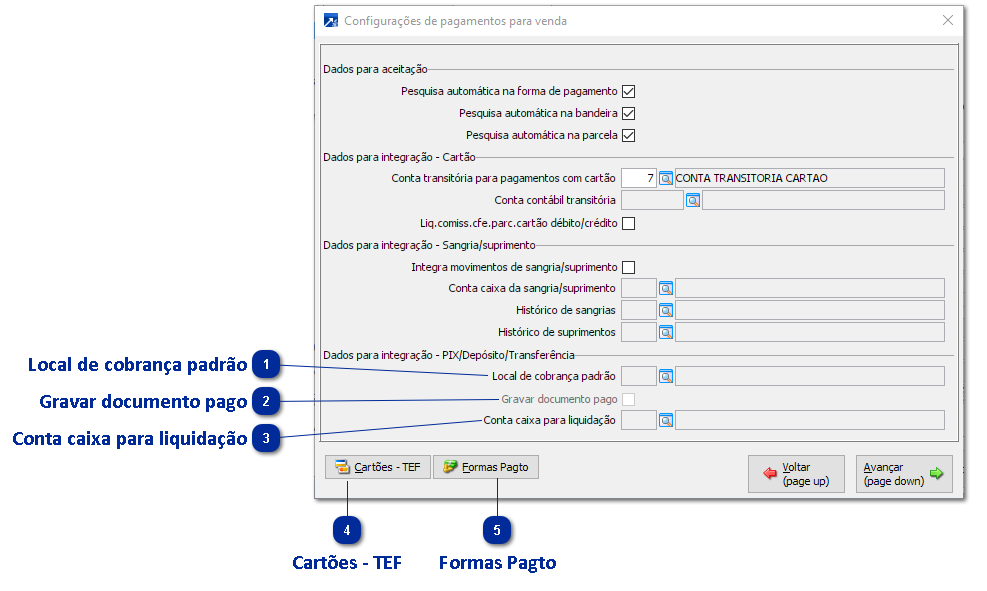Click the 'Dados para integração - Sangria/suprimento' heading
The height and width of the screenshot is (591, 987).
pos(429,245)
